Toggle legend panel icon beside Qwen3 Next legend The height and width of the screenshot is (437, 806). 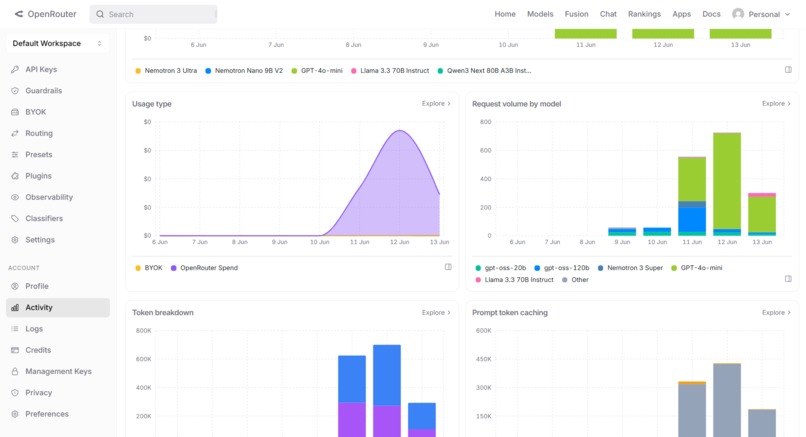coord(788,69)
